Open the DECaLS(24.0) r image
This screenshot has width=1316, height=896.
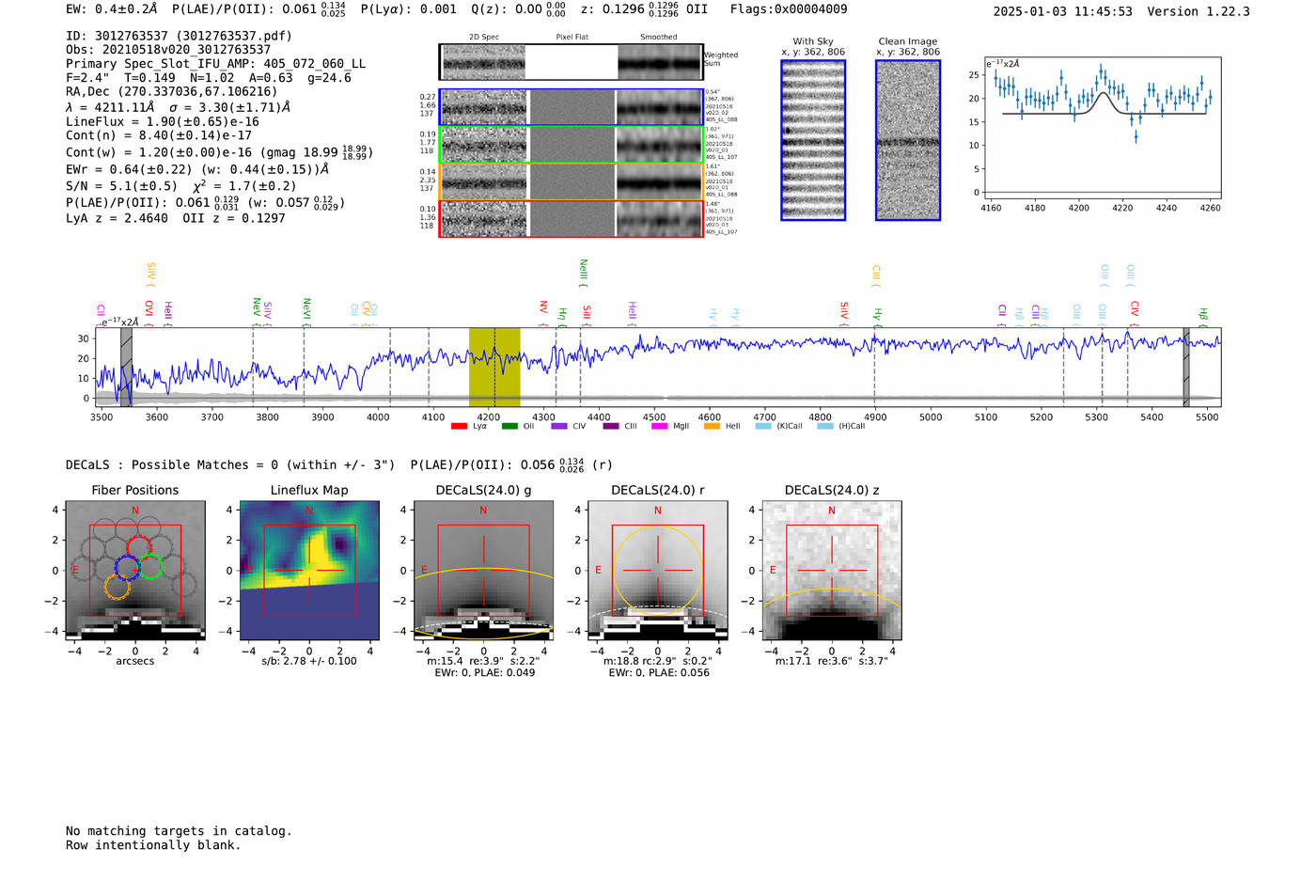(x=658, y=571)
